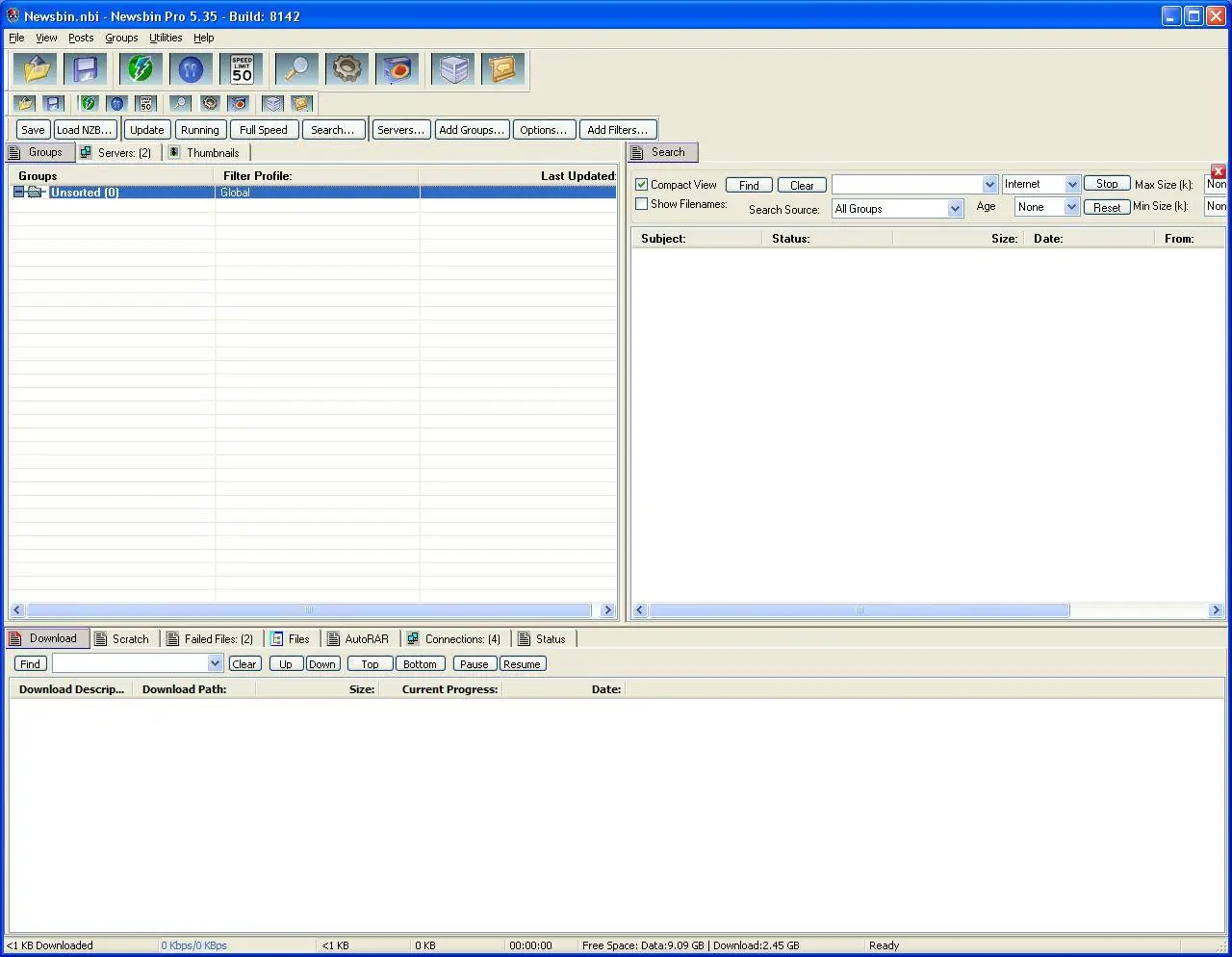Close the Search panel with red X
Viewport: 1232px width, 957px height.
[x=1219, y=171]
